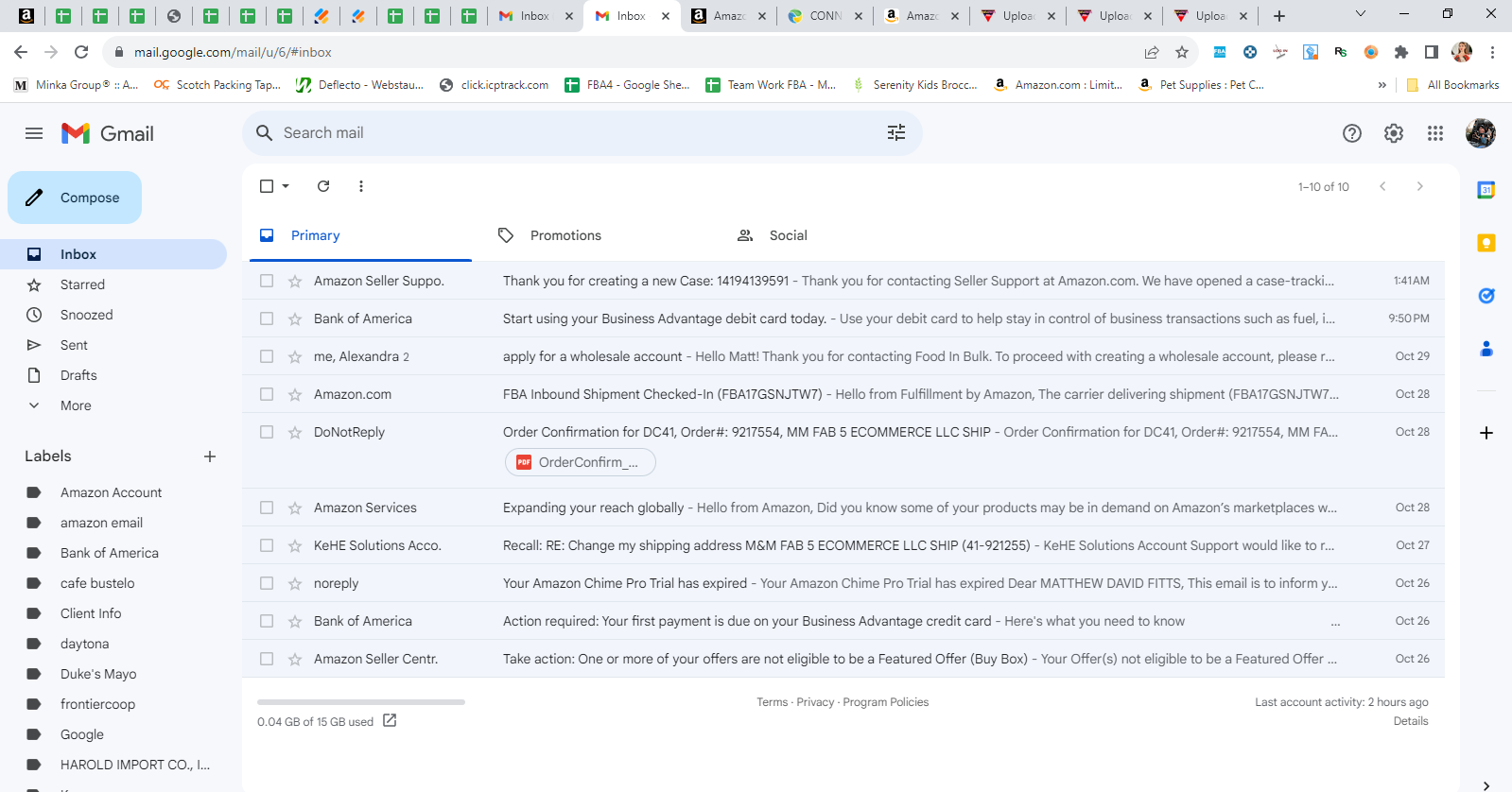Open the All Bookmarks folder

pyautogui.click(x=1452, y=85)
